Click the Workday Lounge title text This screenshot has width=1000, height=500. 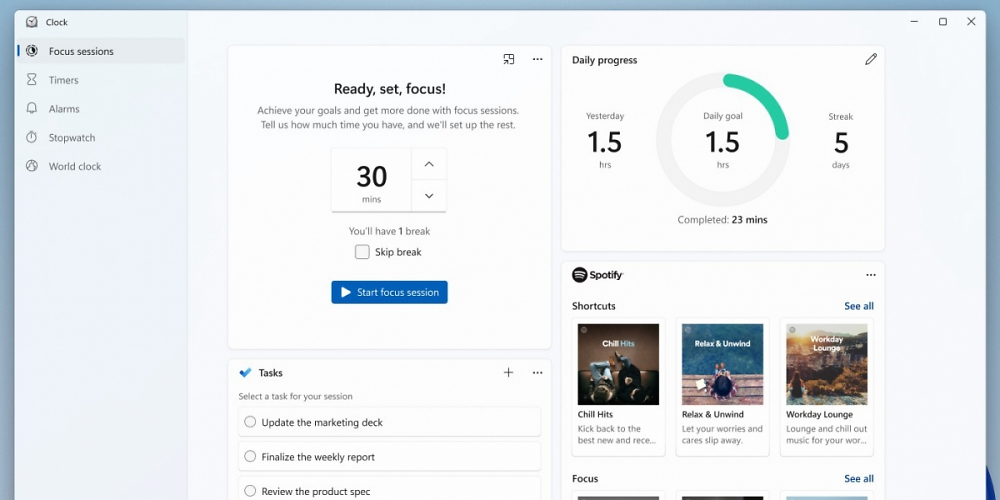[820, 415]
